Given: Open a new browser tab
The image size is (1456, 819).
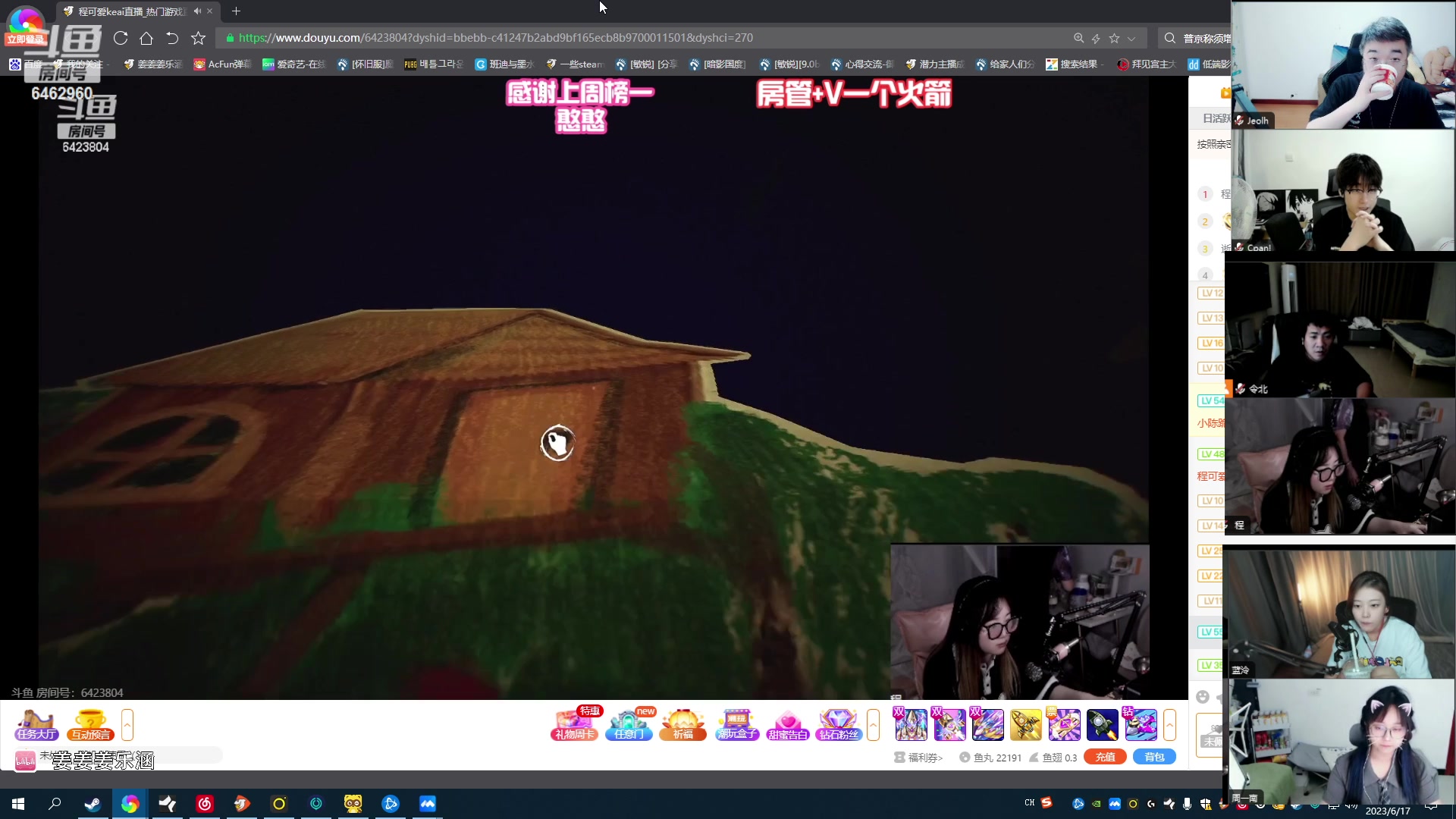Looking at the screenshot, I should (236, 11).
